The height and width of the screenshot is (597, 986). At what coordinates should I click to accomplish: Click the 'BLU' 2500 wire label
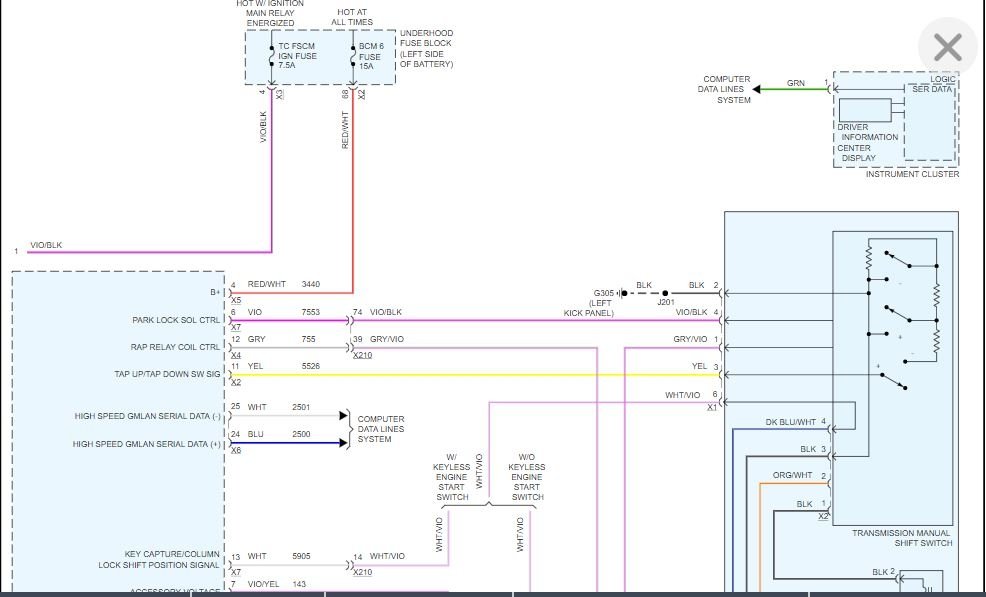coord(255,434)
